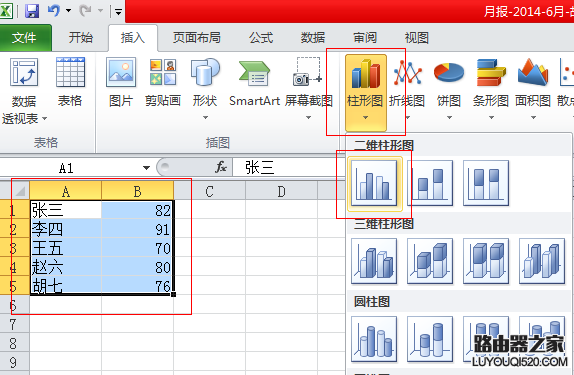Screen dimensions: 574x375
Task: Choose the 2D 100% stacked column chart
Action: click(x=486, y=183)
